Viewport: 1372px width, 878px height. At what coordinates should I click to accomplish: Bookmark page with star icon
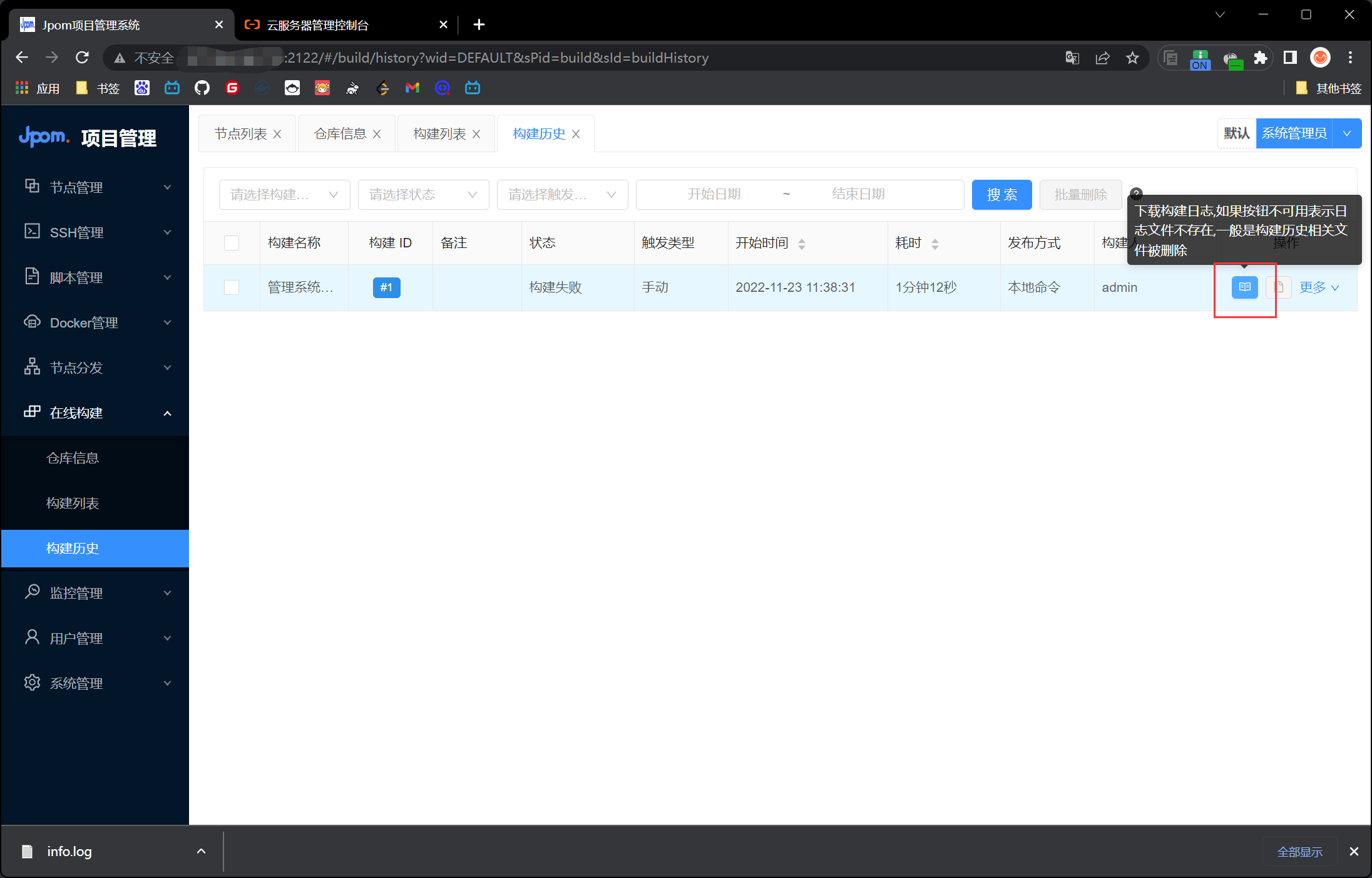[x=1132, y=58]
